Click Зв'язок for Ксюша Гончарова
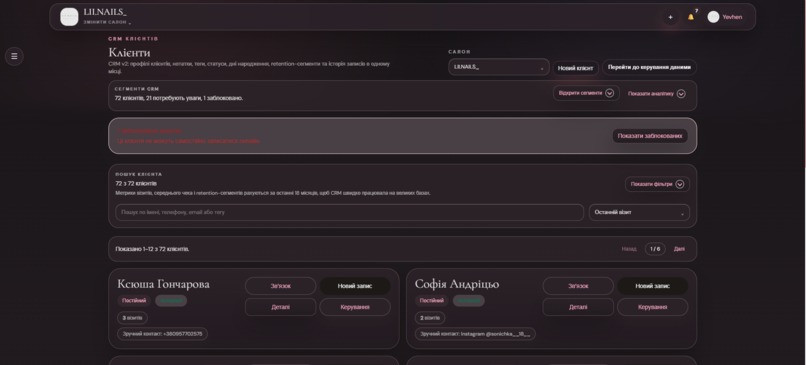The width and height of the screenshot is (806, 365). pyautogui.click(x=281, y=286)
